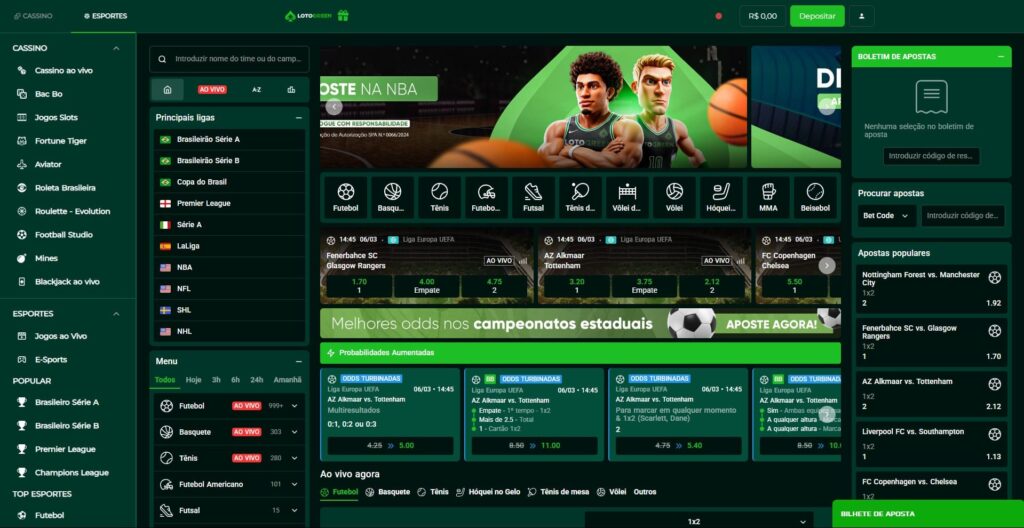Viewport: 1024px width, 528px height.
Task: Collapse the Principais ligas panel
Action: [x=298, y=118]
